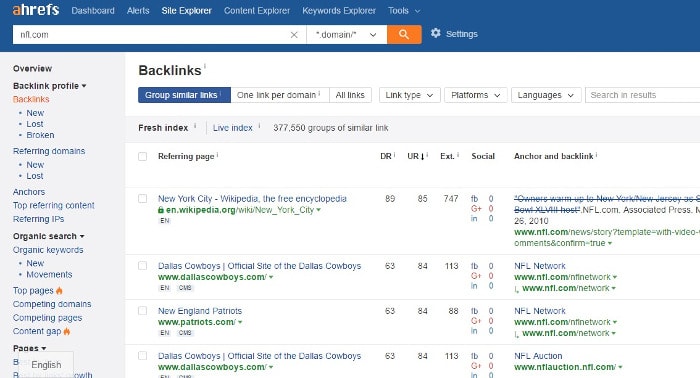The width and height of the screenshot is (700, 378).
Task: Select All links toggle
Action: 350,95
